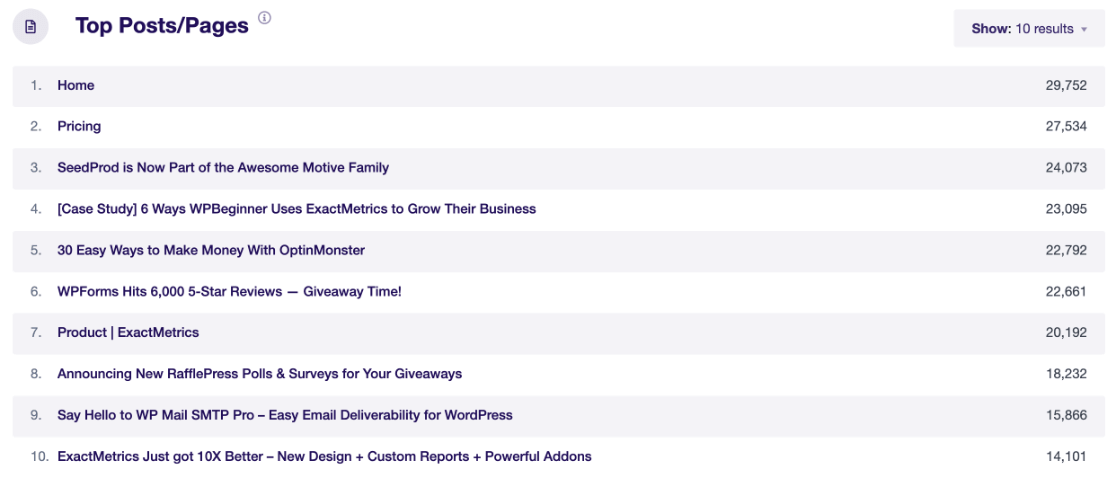This screenshot has width=1116, height=478.
Task: Open the ExactMetrics 10X Better post
Action: tap(324, 456)
